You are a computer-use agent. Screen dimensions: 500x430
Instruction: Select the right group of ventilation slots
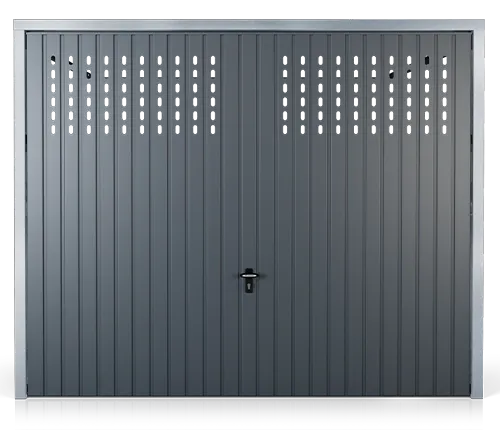[365, 95]
